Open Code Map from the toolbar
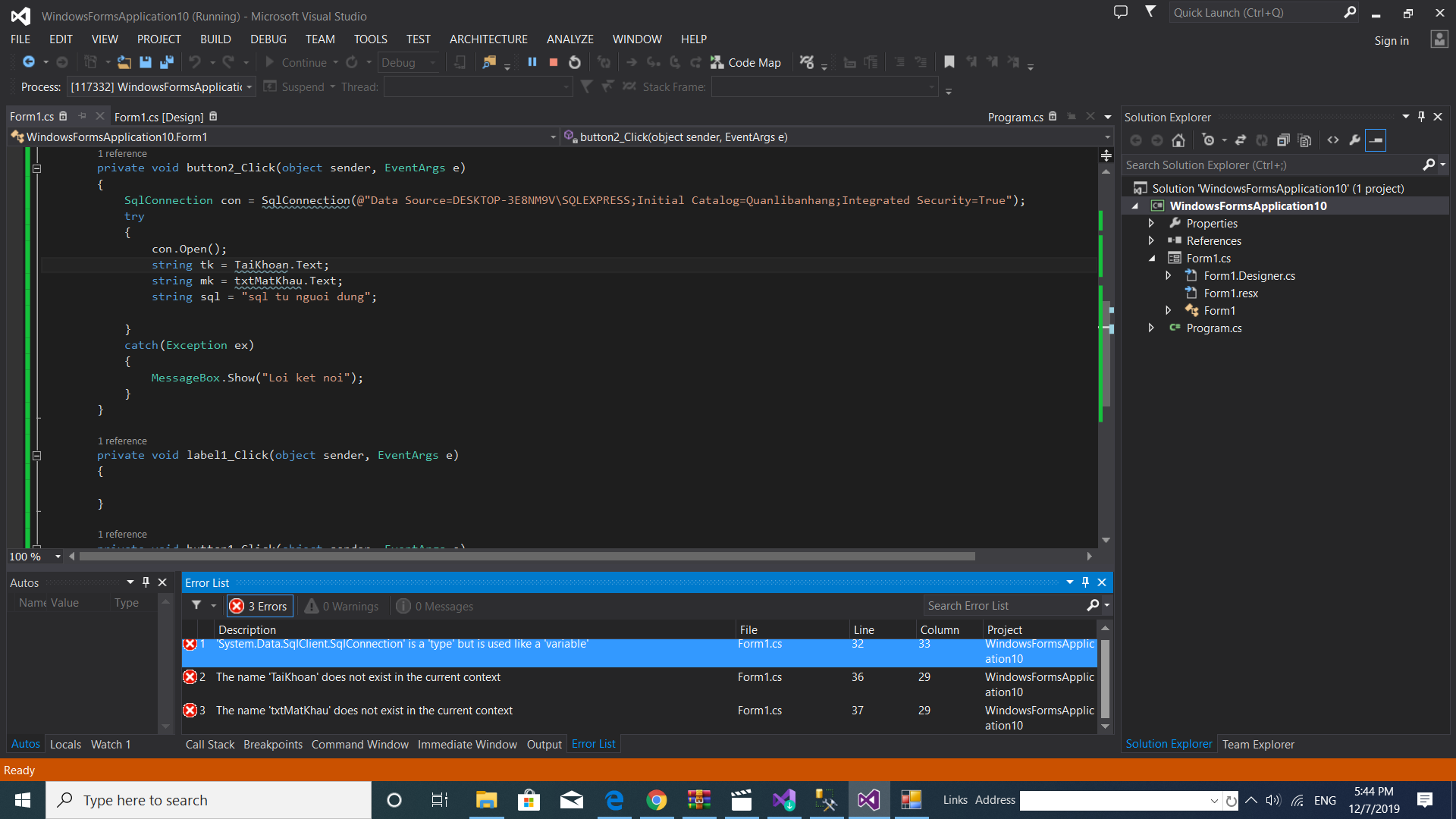This screenshot has height=819, width=1456. pyautogui.click(x=745, y=62)
